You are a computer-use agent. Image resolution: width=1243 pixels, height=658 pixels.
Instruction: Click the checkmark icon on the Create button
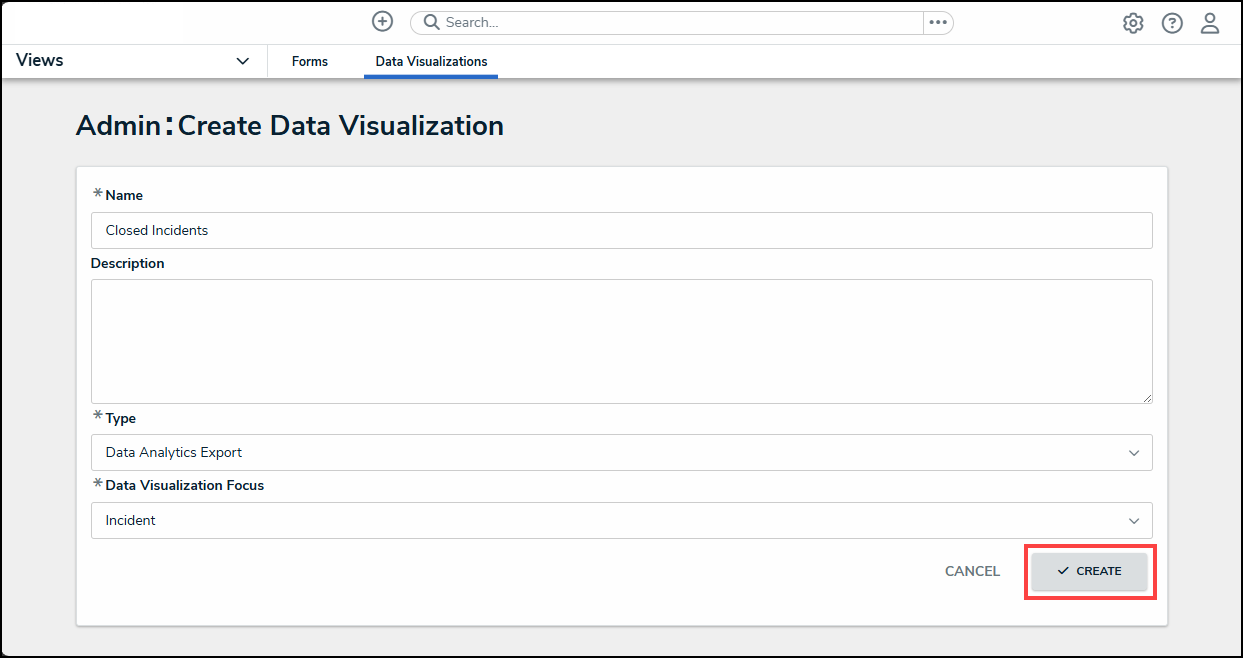1063,571
